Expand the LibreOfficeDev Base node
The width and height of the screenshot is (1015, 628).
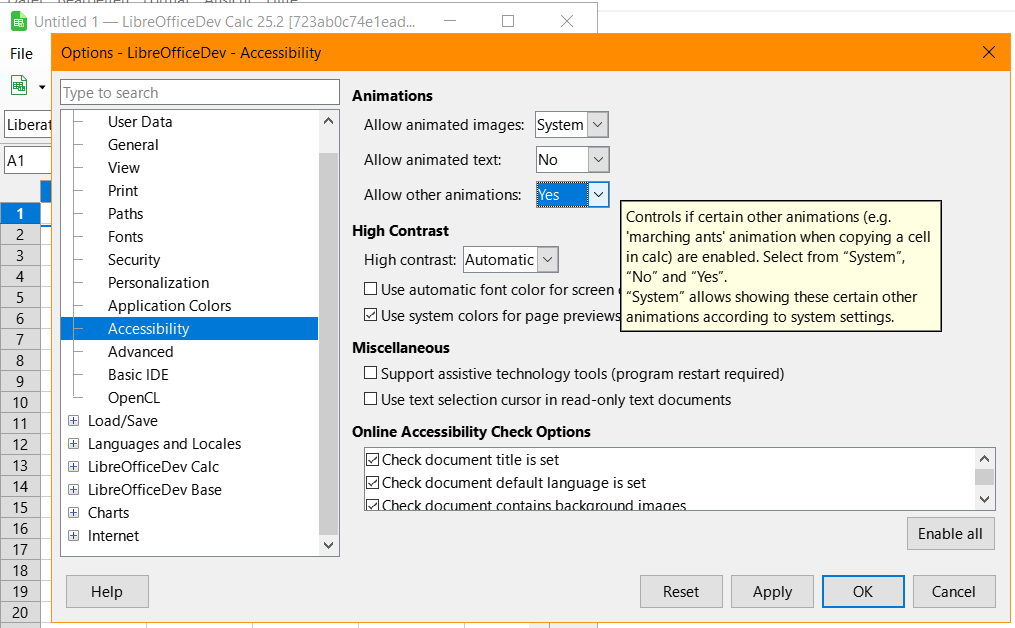[74, 489]
